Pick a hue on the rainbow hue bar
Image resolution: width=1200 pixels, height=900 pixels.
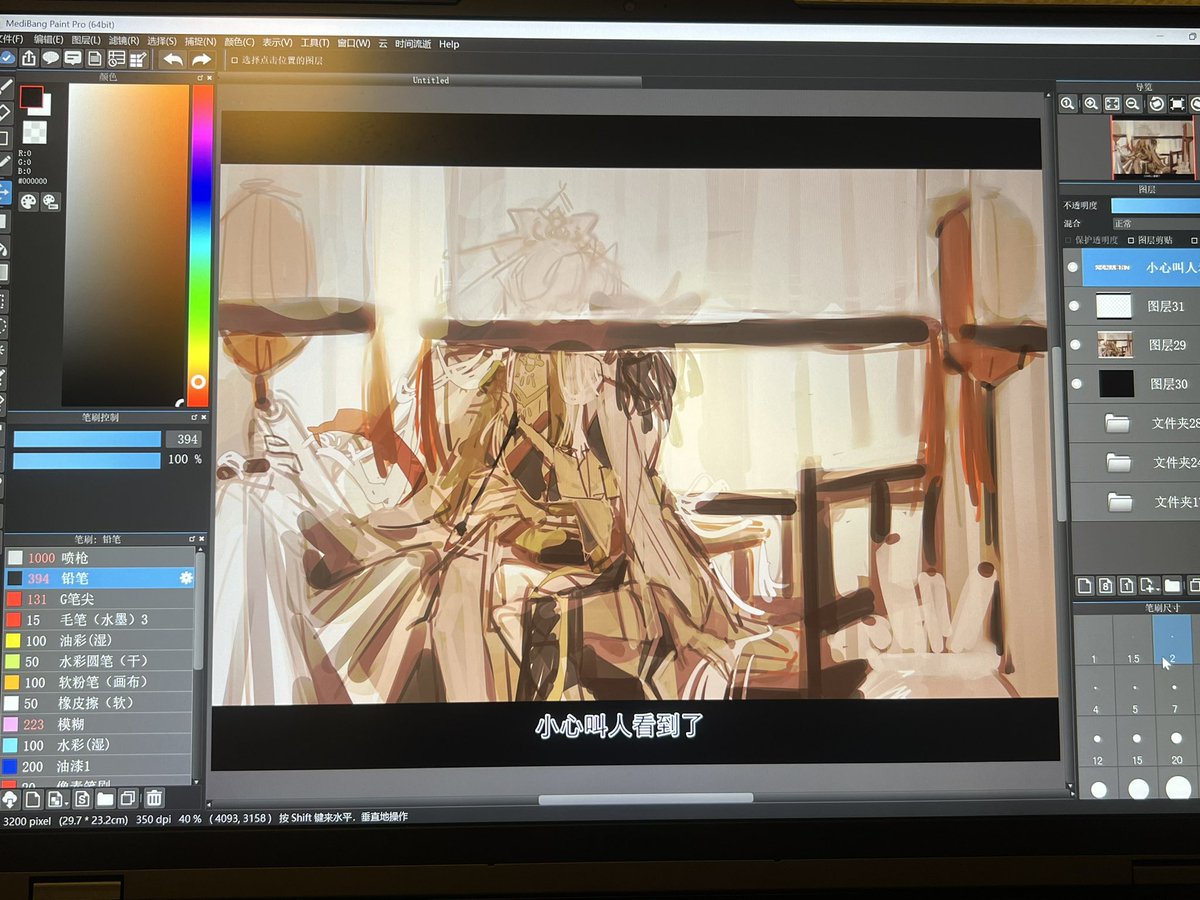point(201,245)
